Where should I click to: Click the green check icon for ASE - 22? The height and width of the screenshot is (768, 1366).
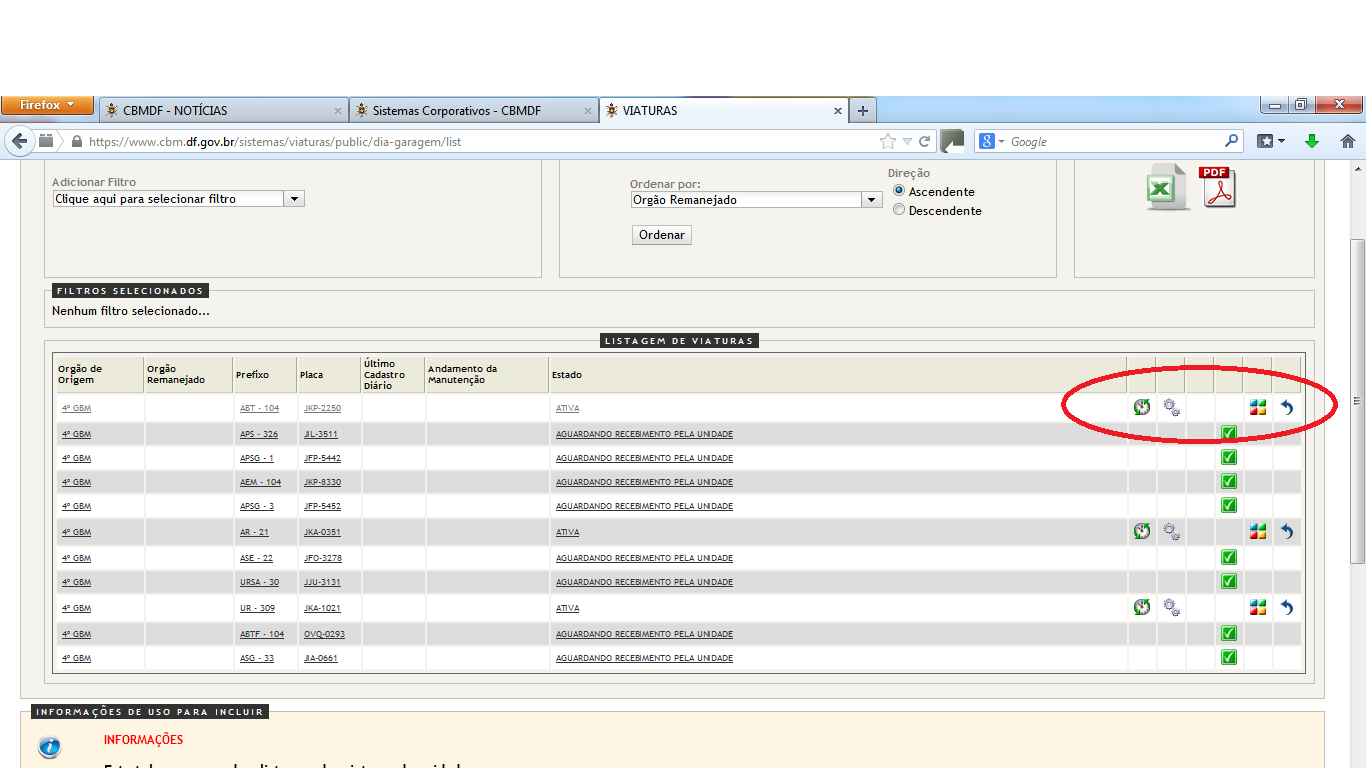coord(1229,557)
